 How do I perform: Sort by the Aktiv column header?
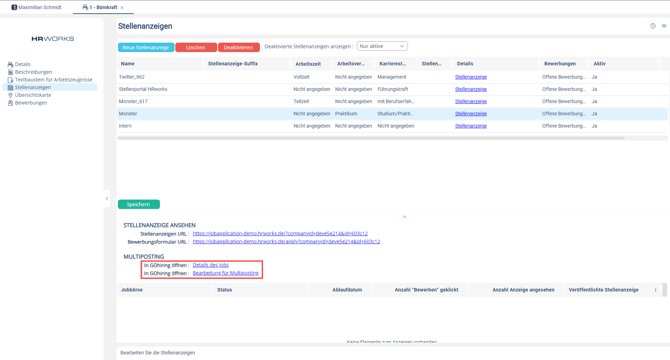599,64
